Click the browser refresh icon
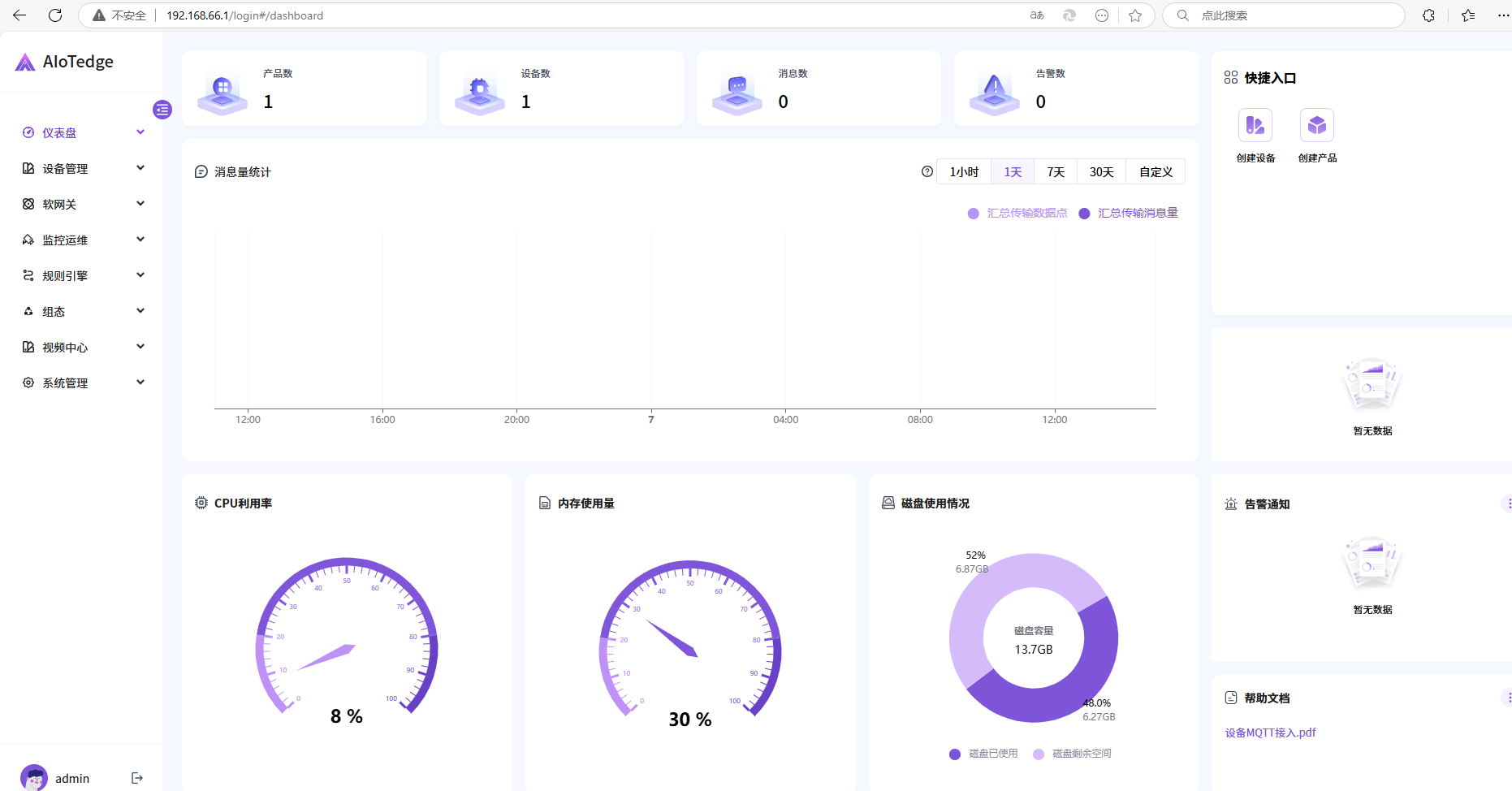Viewport: 1512px width, 791px height. click(55, 15)
